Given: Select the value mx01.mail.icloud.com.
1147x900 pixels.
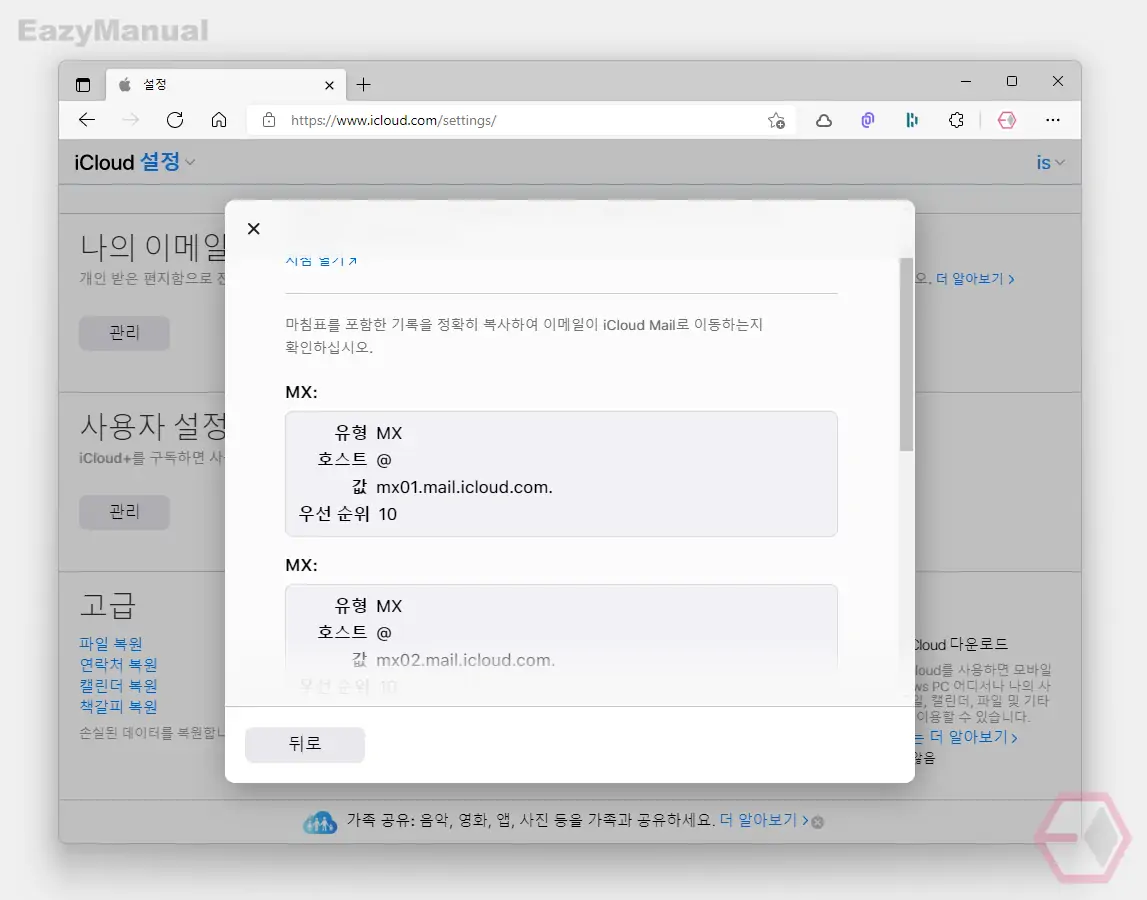Looking at the screenshot, I should coord(464,487).
